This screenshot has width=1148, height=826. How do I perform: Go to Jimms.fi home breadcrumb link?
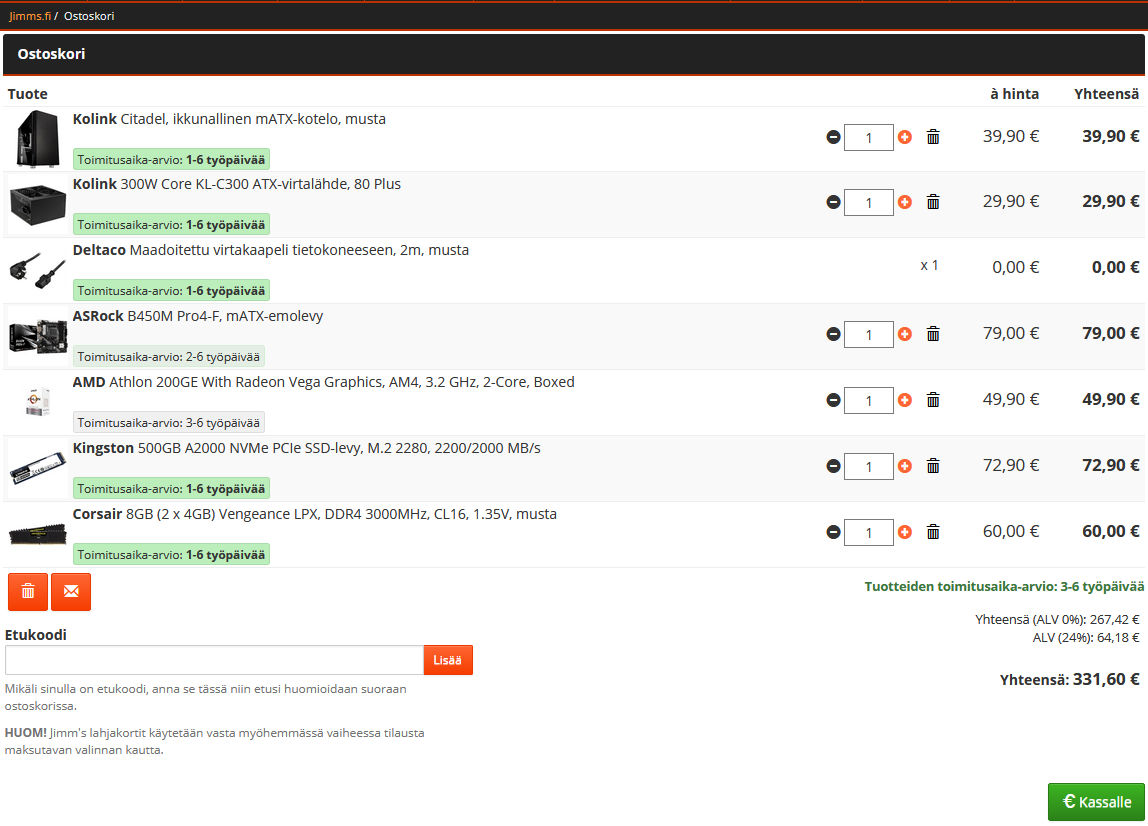29,16
